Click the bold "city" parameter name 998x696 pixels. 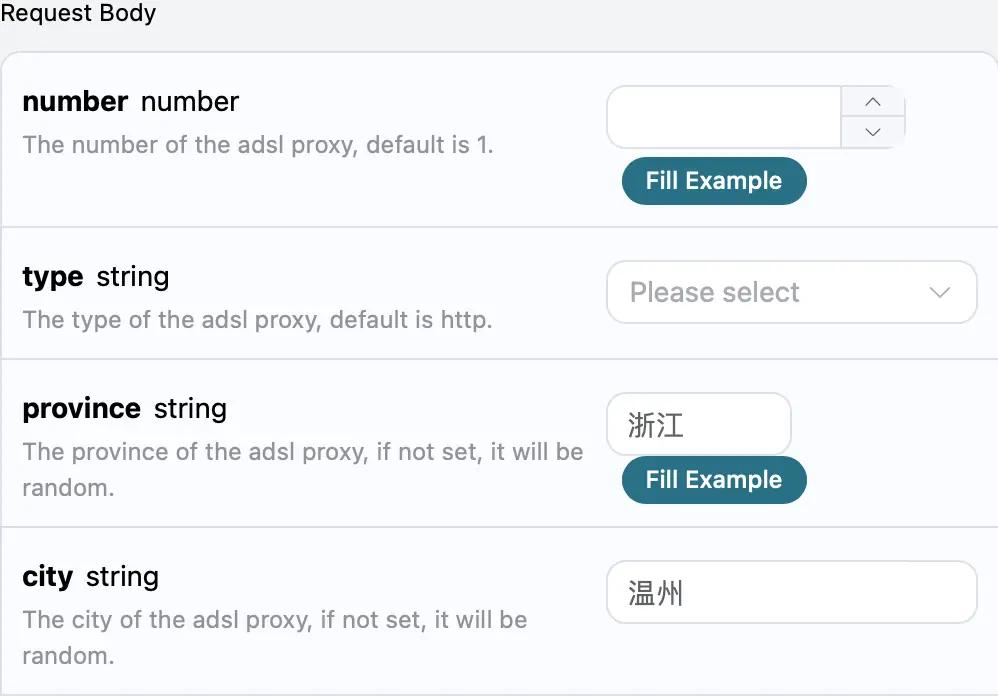(x=47, y=577)
